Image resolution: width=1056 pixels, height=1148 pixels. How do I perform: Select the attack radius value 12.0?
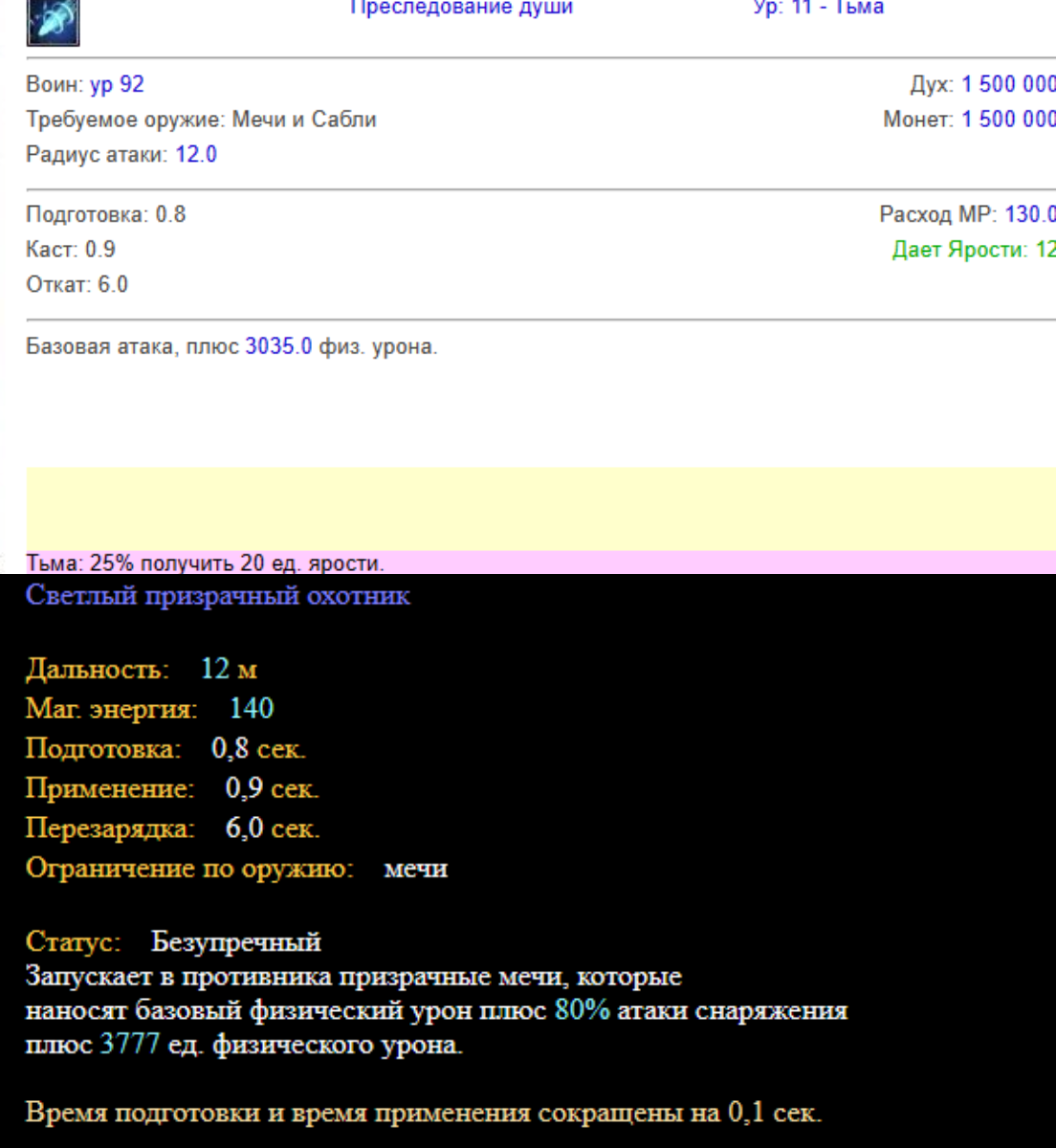pyautogui.click(x=196, y=154)
